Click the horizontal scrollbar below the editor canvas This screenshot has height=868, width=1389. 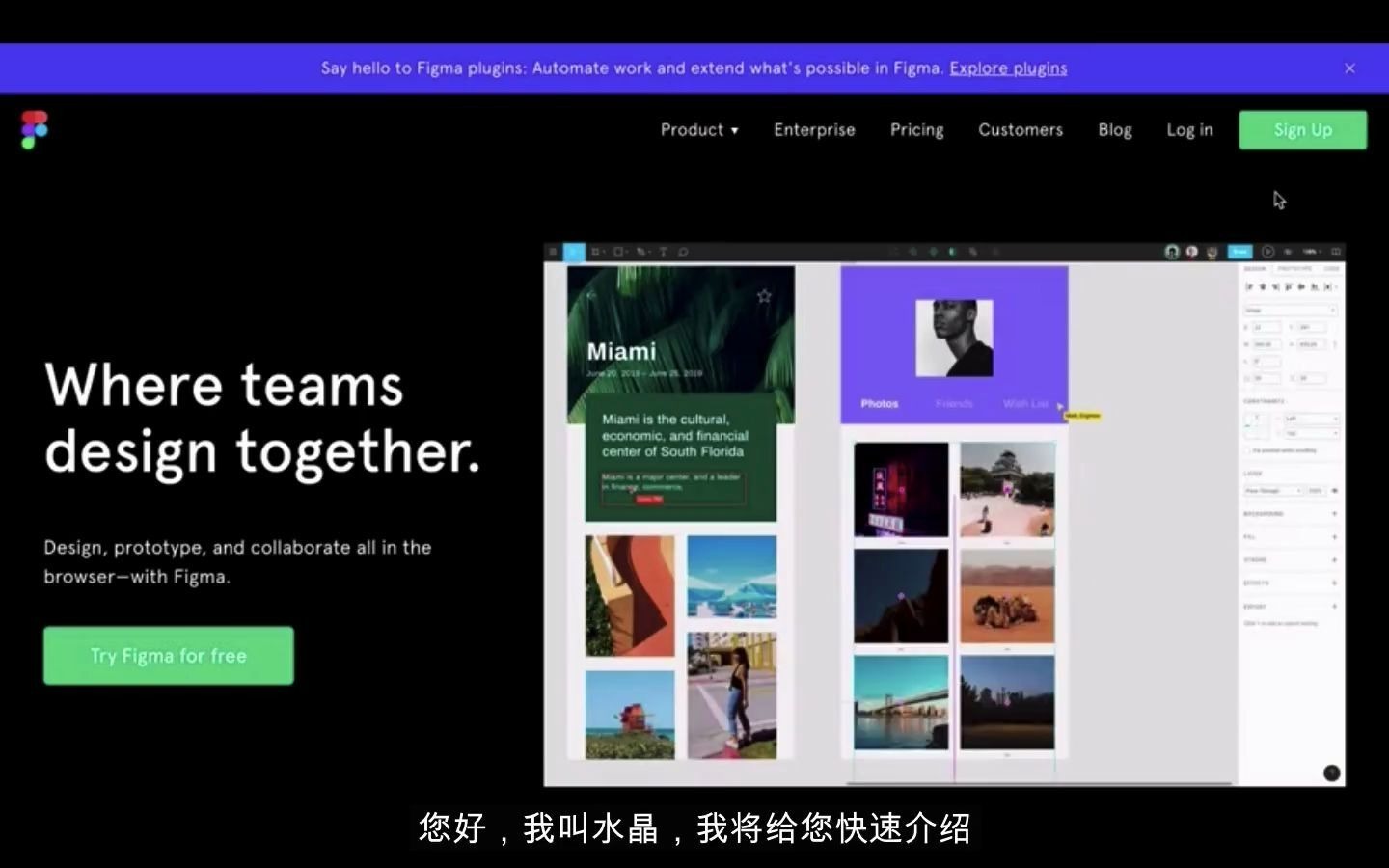(x=1039, y=783)
